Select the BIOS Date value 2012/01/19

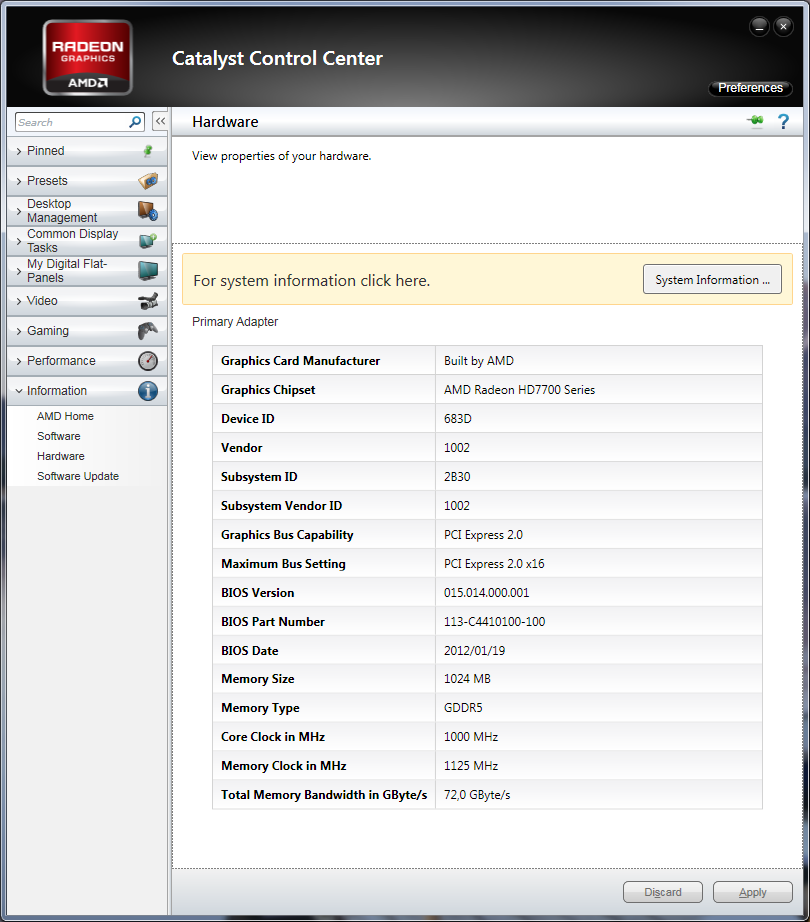tap(599, 650)
